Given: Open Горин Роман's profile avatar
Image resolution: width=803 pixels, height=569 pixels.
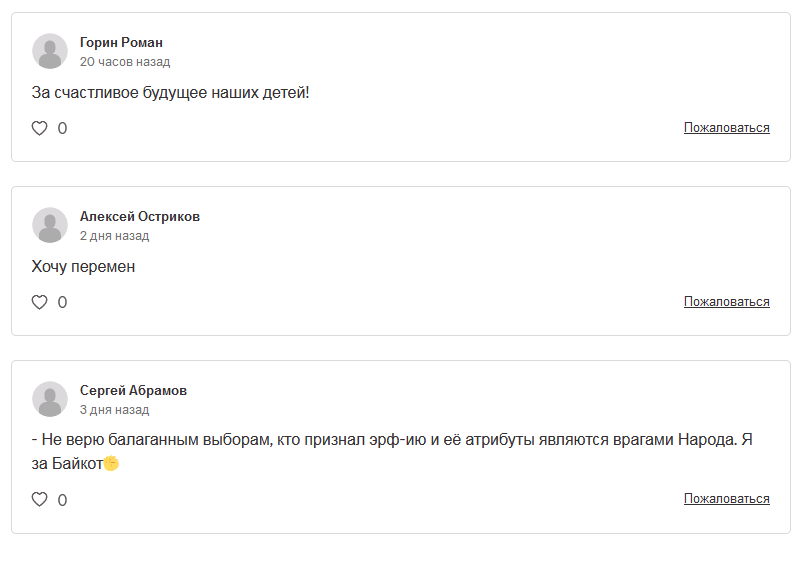Looking at the screenshot, I should (x=50, y=51).
